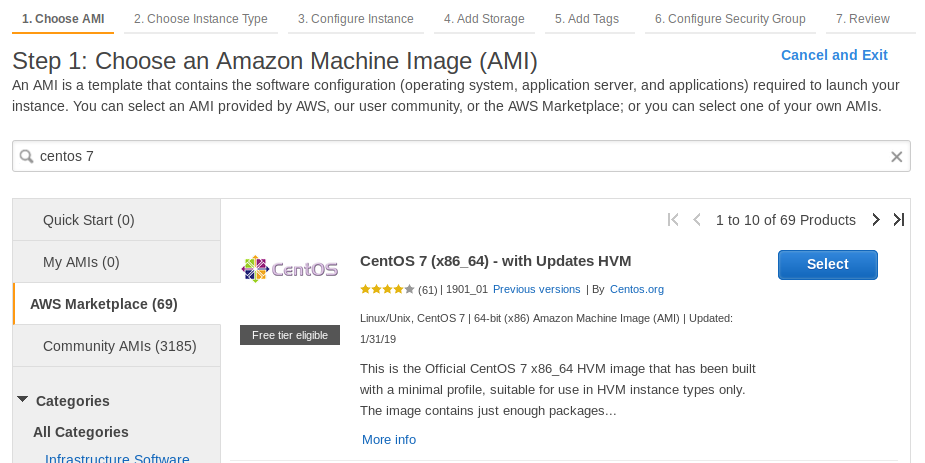
Task: Open More info for CentOS 7
Action: [x=389, y=440]
